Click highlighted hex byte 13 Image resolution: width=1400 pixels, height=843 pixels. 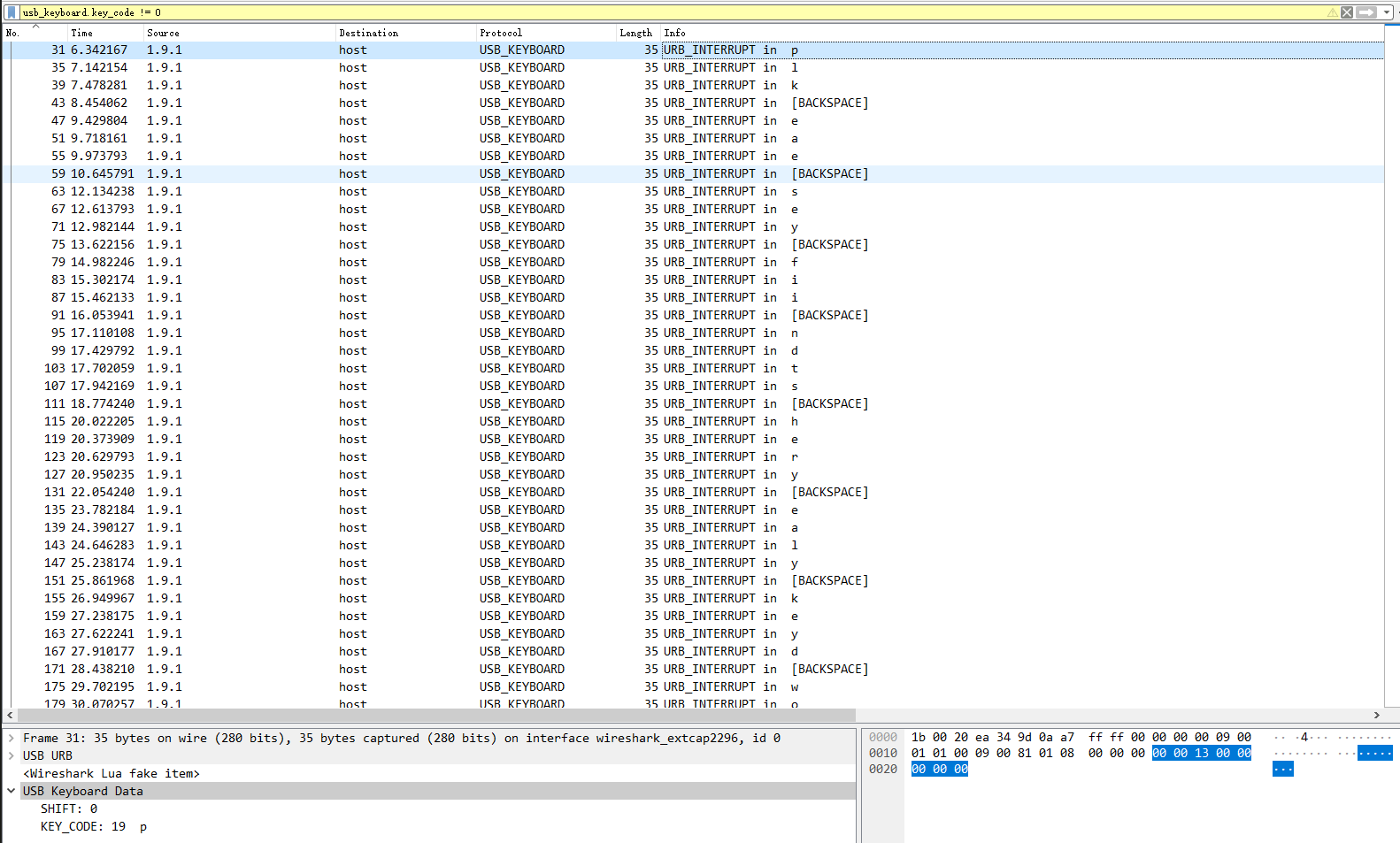coord(1202,753)
